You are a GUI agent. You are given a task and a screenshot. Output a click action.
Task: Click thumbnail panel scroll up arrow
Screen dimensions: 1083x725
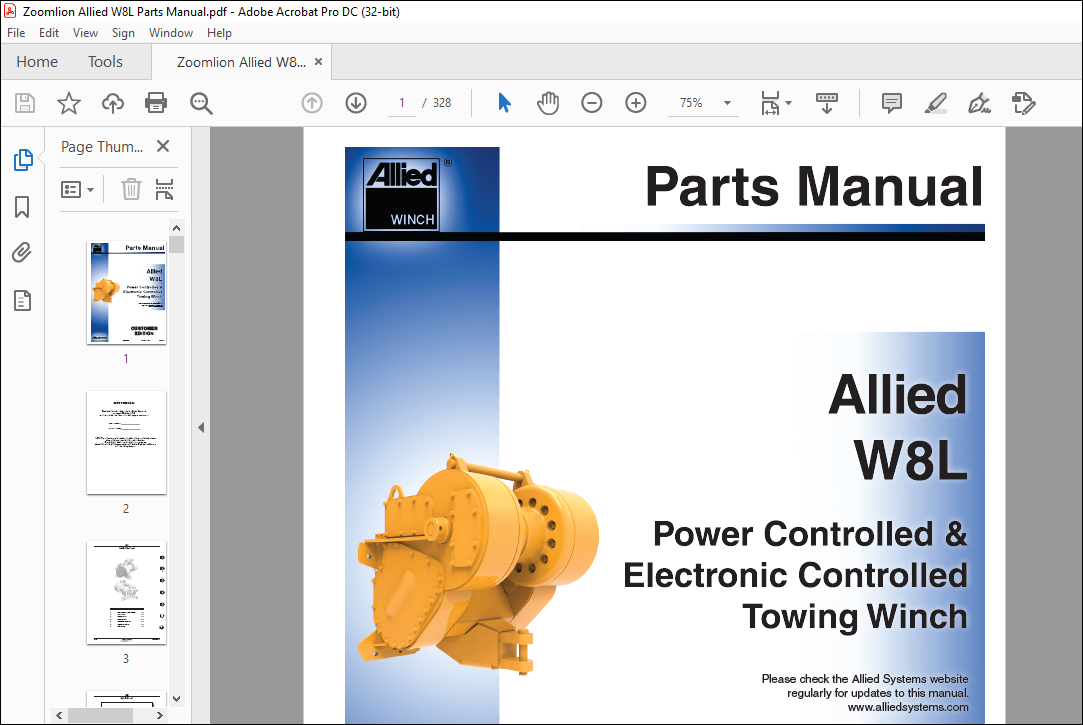click(x=177, y=228)
